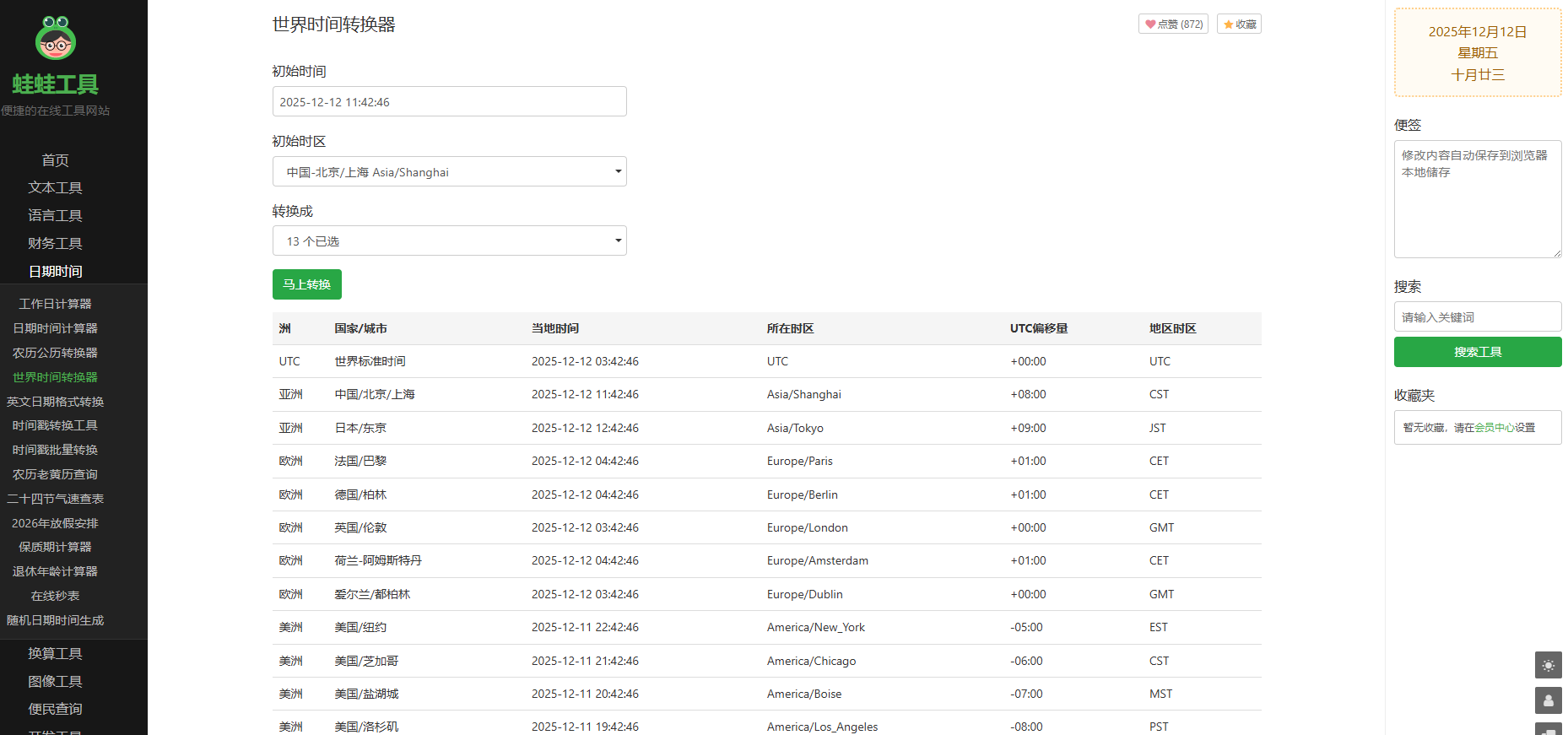Open 2026年放假安排 in the sidebar
This screenshot has width=1568, height=735.
tap(56, 523)
